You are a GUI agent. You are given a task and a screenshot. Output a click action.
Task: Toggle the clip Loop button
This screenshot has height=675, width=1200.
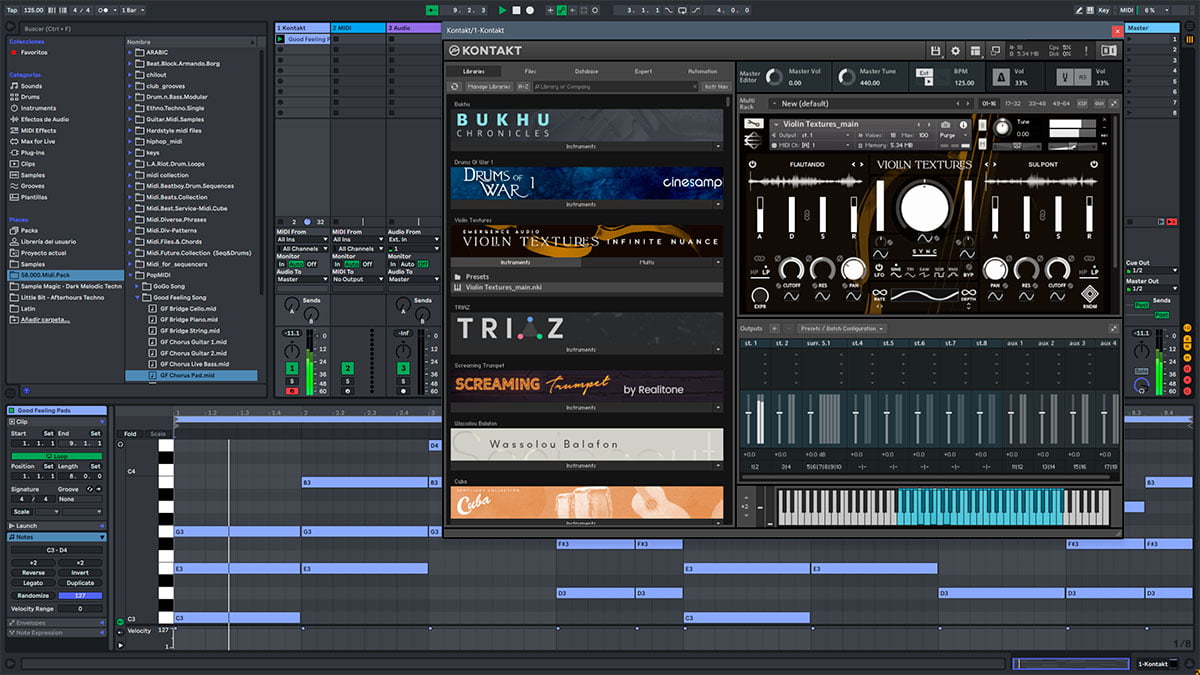point(56,456)
